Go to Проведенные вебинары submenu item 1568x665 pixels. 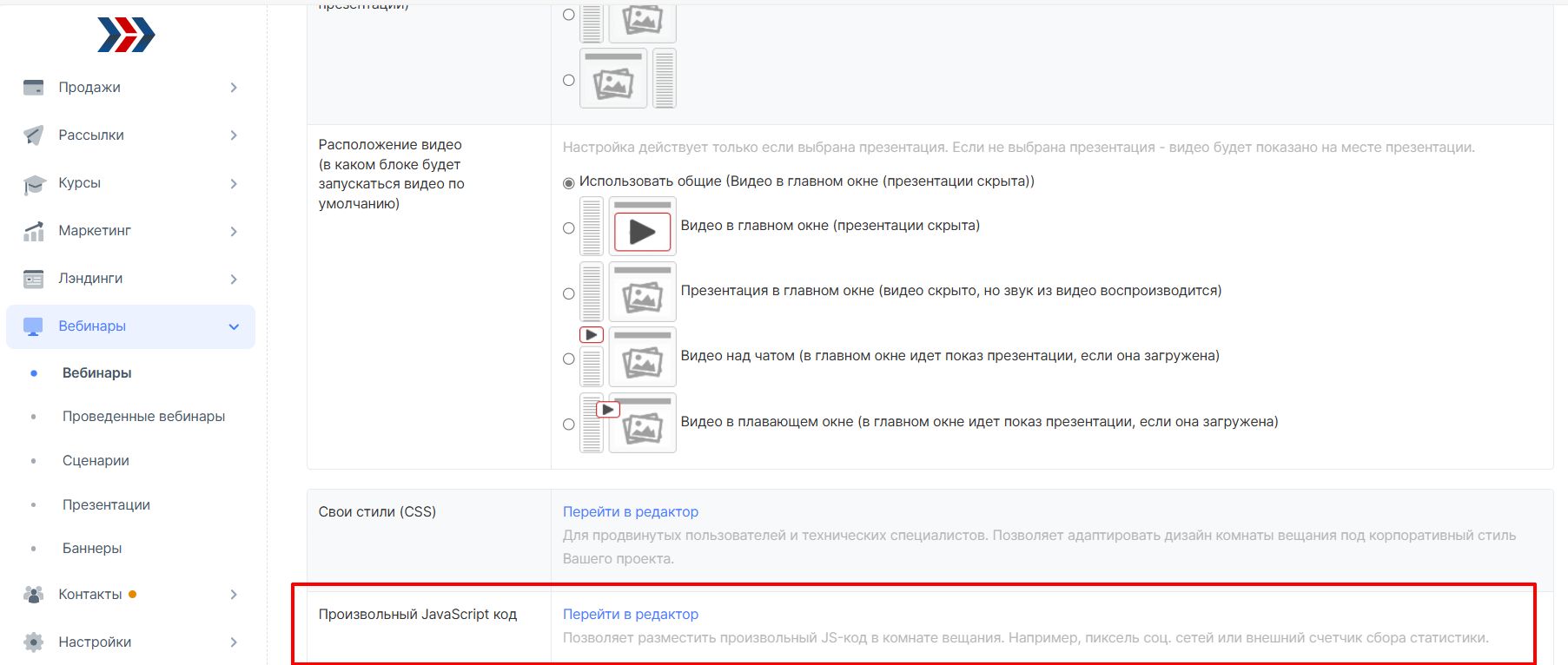(143, 417)
